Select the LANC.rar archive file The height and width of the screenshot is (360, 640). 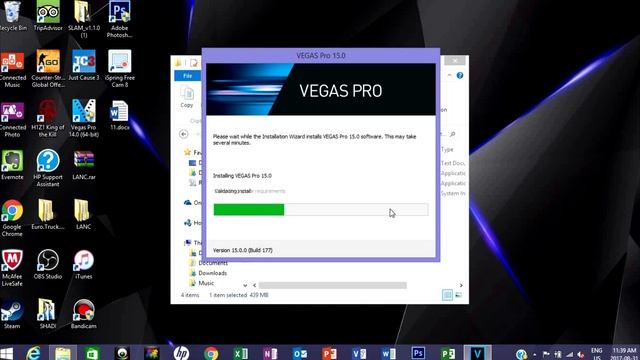[x=83, y=165]
